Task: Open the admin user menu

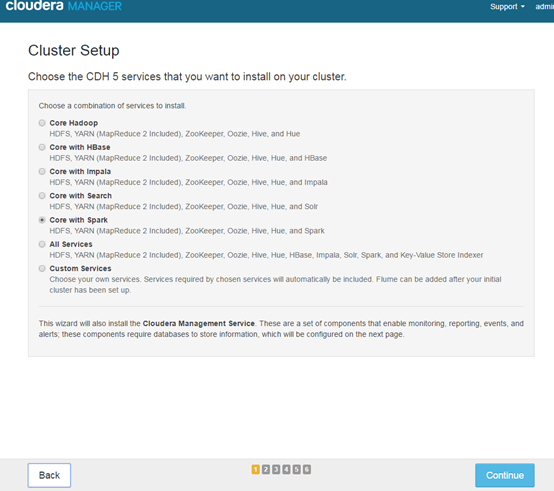Action: [x=544, y=7]
